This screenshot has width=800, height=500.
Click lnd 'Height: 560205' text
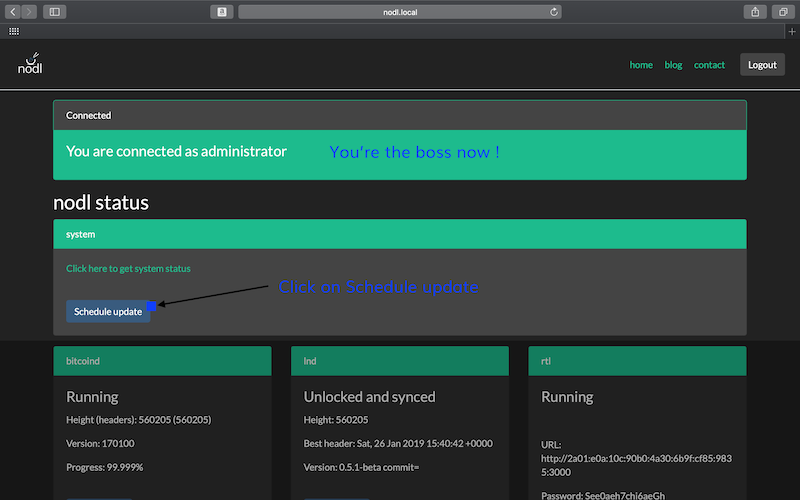click(x=336, y=420)
